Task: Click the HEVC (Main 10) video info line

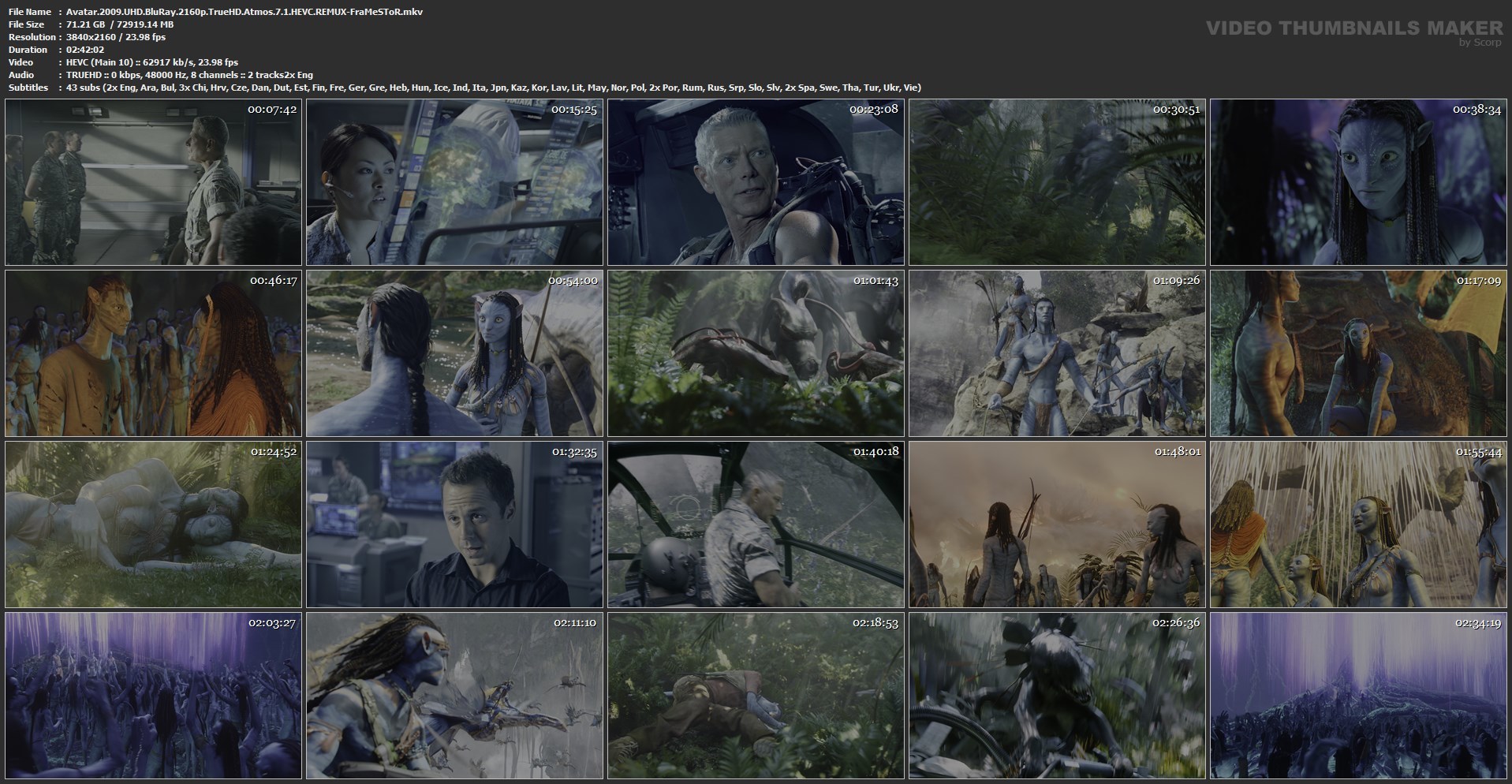Action: (x=152, y=62)
